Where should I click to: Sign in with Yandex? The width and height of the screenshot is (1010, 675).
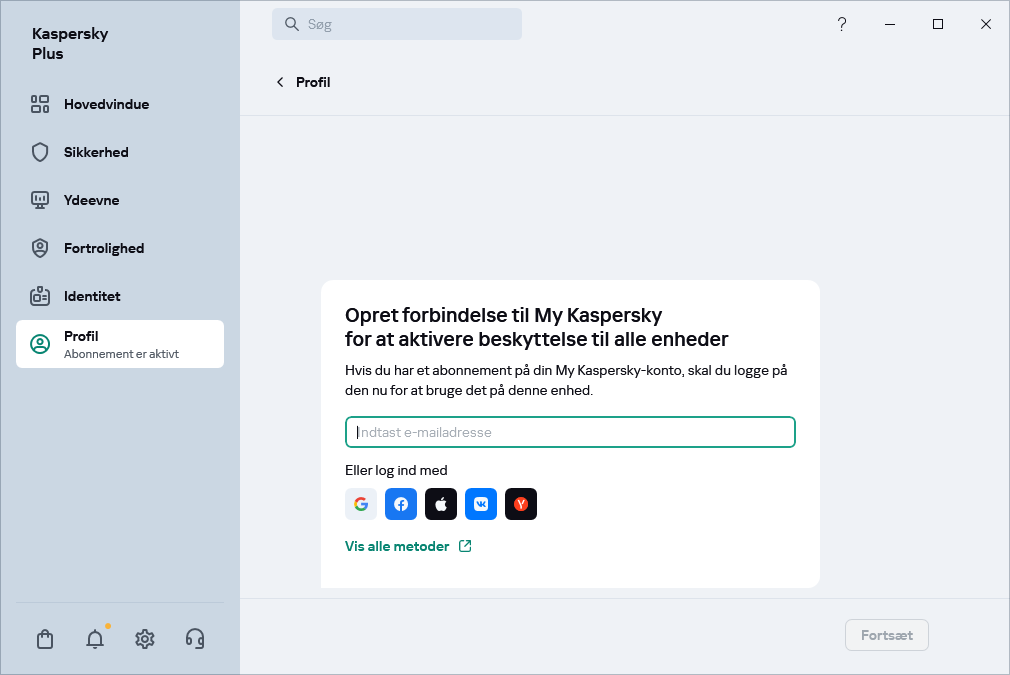point(521,504)
